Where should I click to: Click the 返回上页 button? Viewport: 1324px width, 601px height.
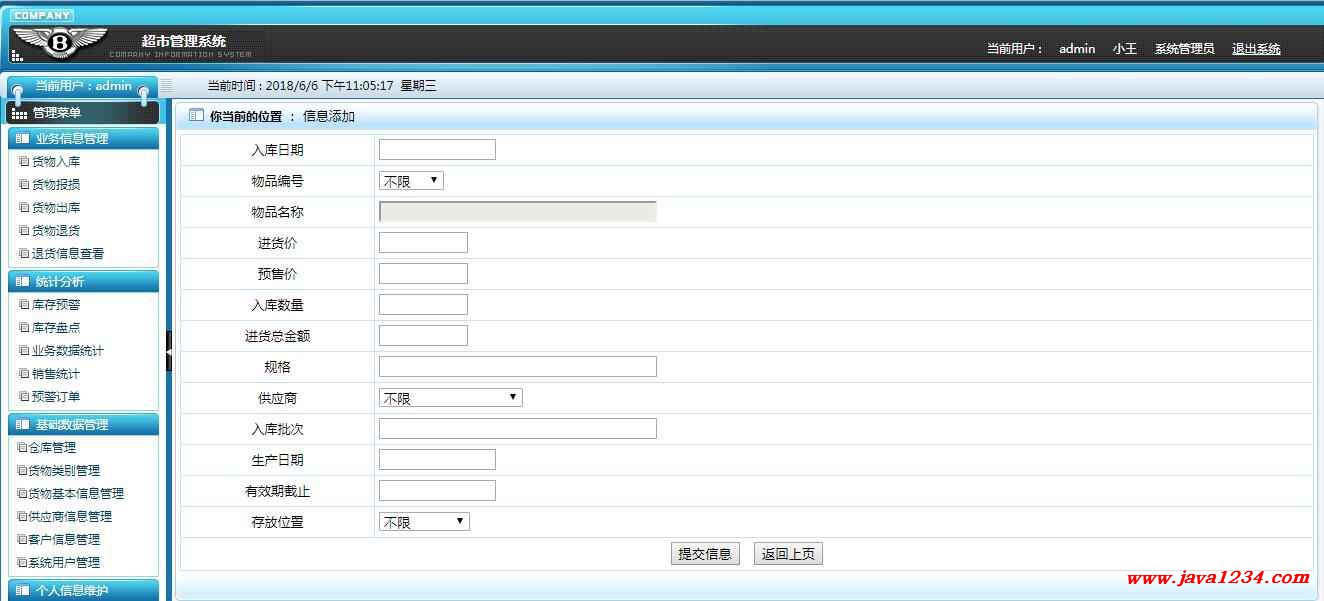(788, 554)
